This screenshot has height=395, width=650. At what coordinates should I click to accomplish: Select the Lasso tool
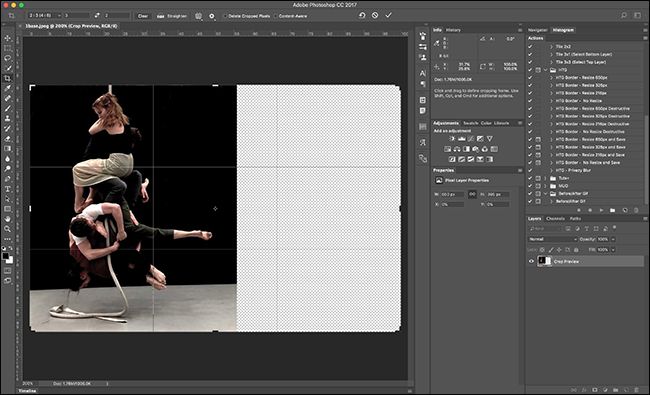pos(7,58)
